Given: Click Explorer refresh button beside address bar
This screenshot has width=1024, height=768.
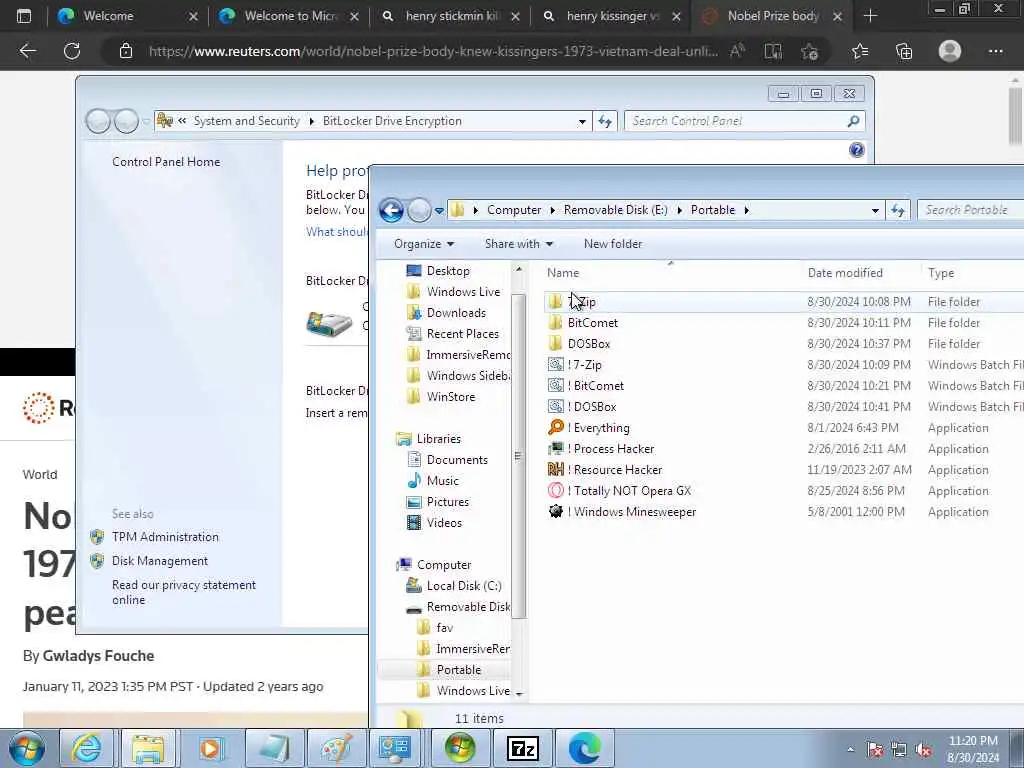Looking at the screenshot, I should point(898,210).
